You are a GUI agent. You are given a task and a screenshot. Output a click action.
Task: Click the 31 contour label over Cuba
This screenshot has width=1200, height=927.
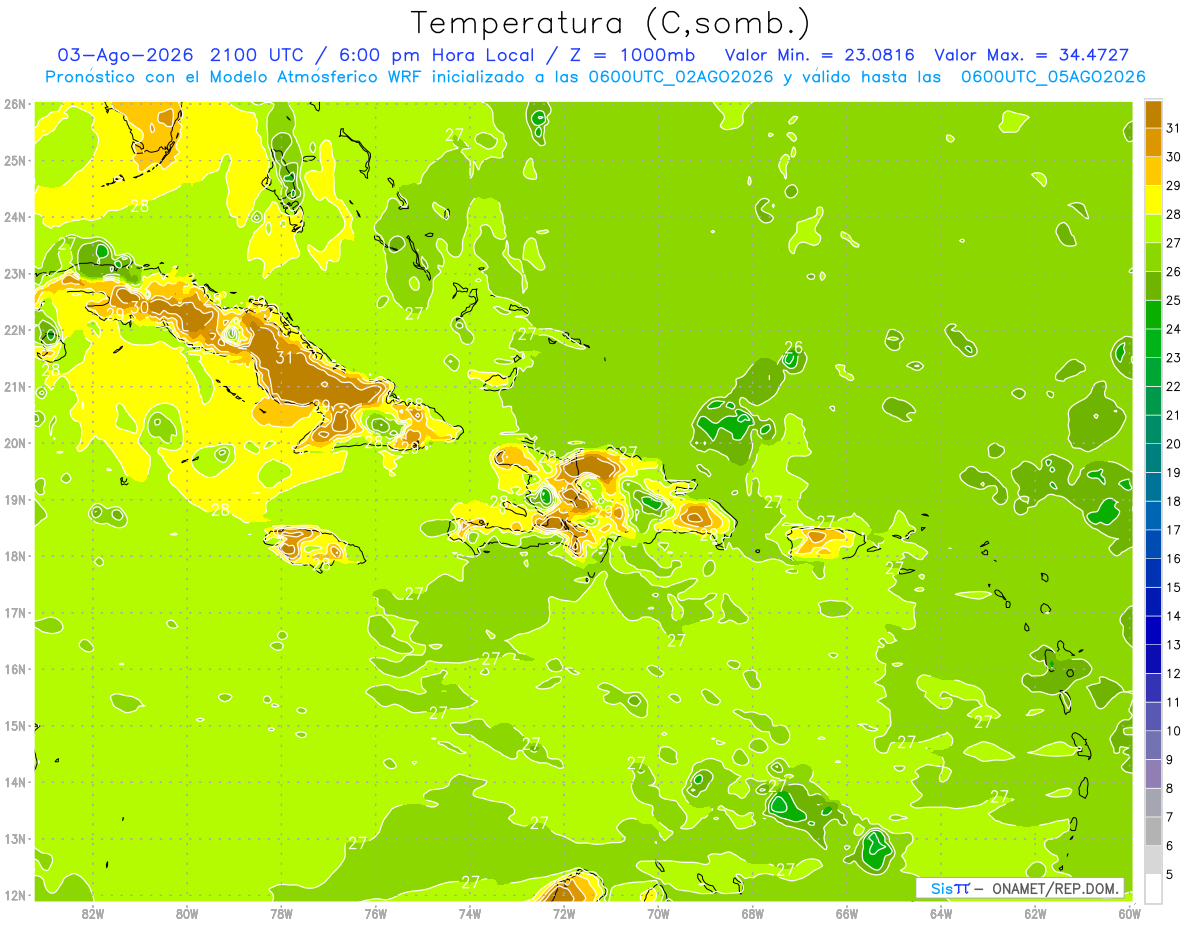click(284, 357)
